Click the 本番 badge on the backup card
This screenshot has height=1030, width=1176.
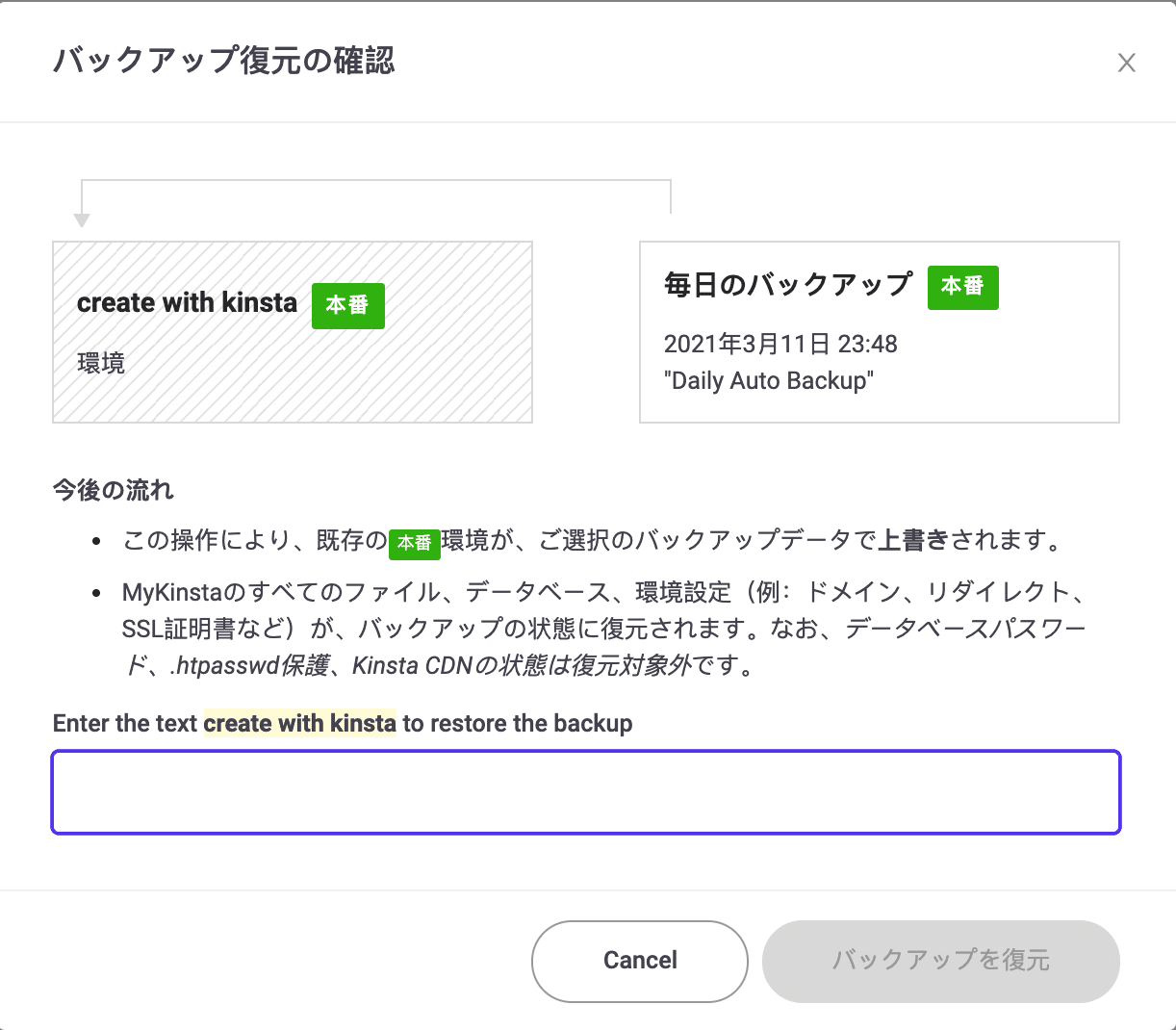point(962,287)
